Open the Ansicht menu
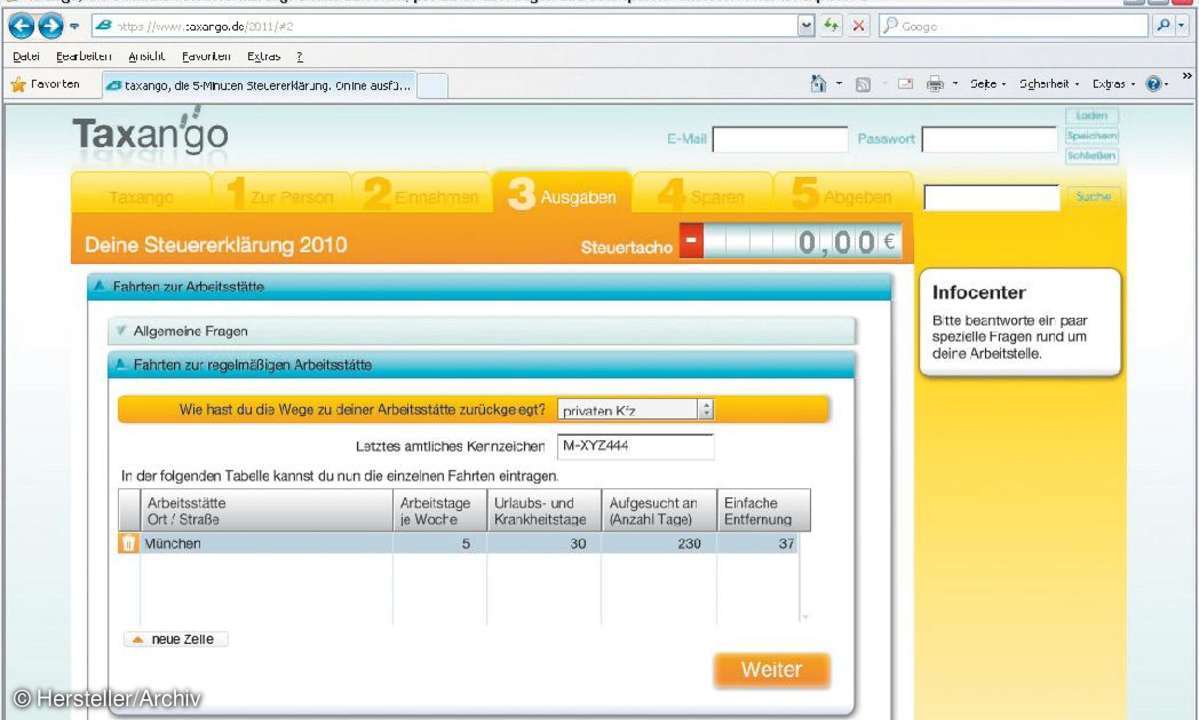 146,57
